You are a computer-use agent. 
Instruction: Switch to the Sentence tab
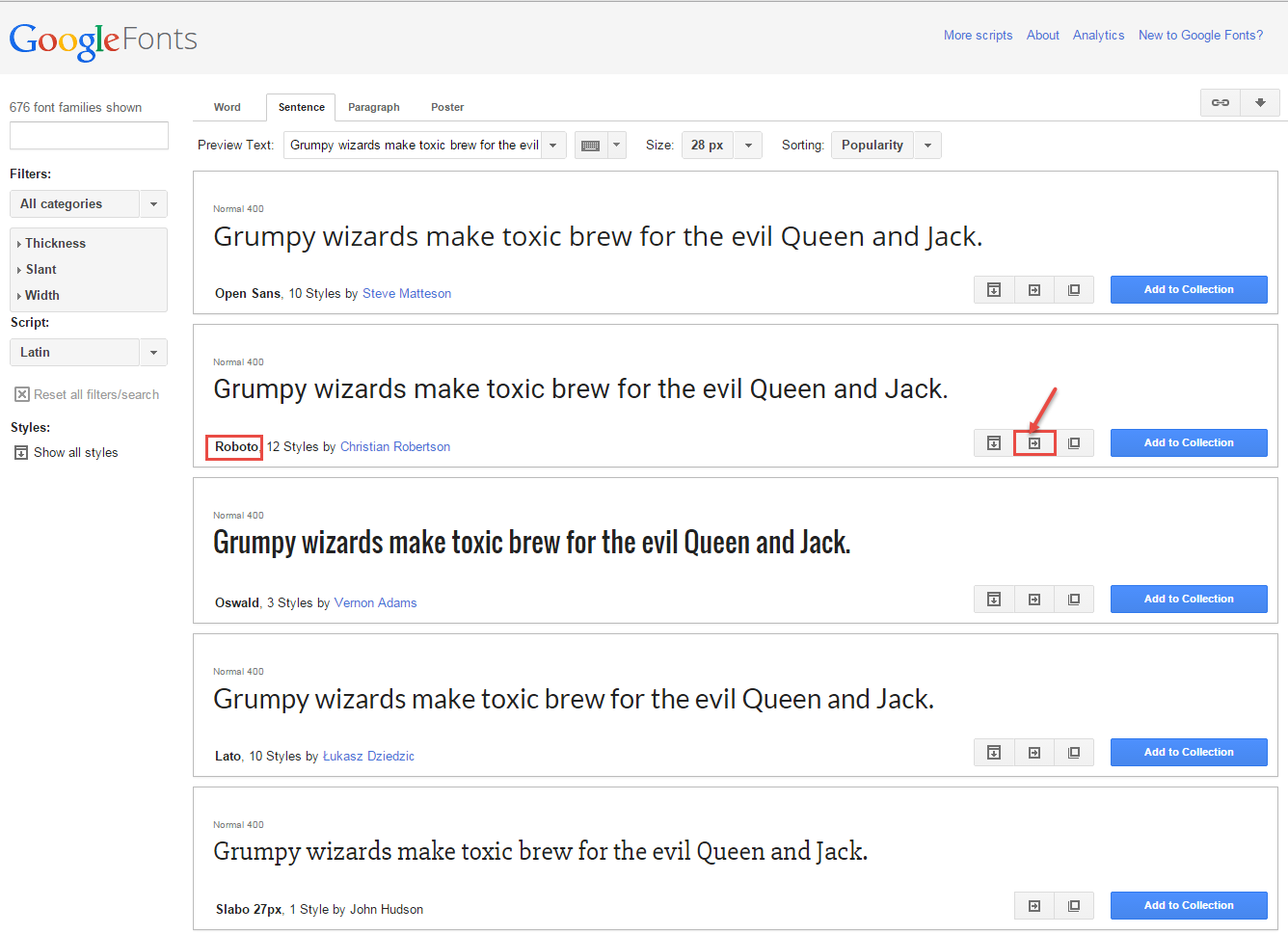(x=302, y=107)
